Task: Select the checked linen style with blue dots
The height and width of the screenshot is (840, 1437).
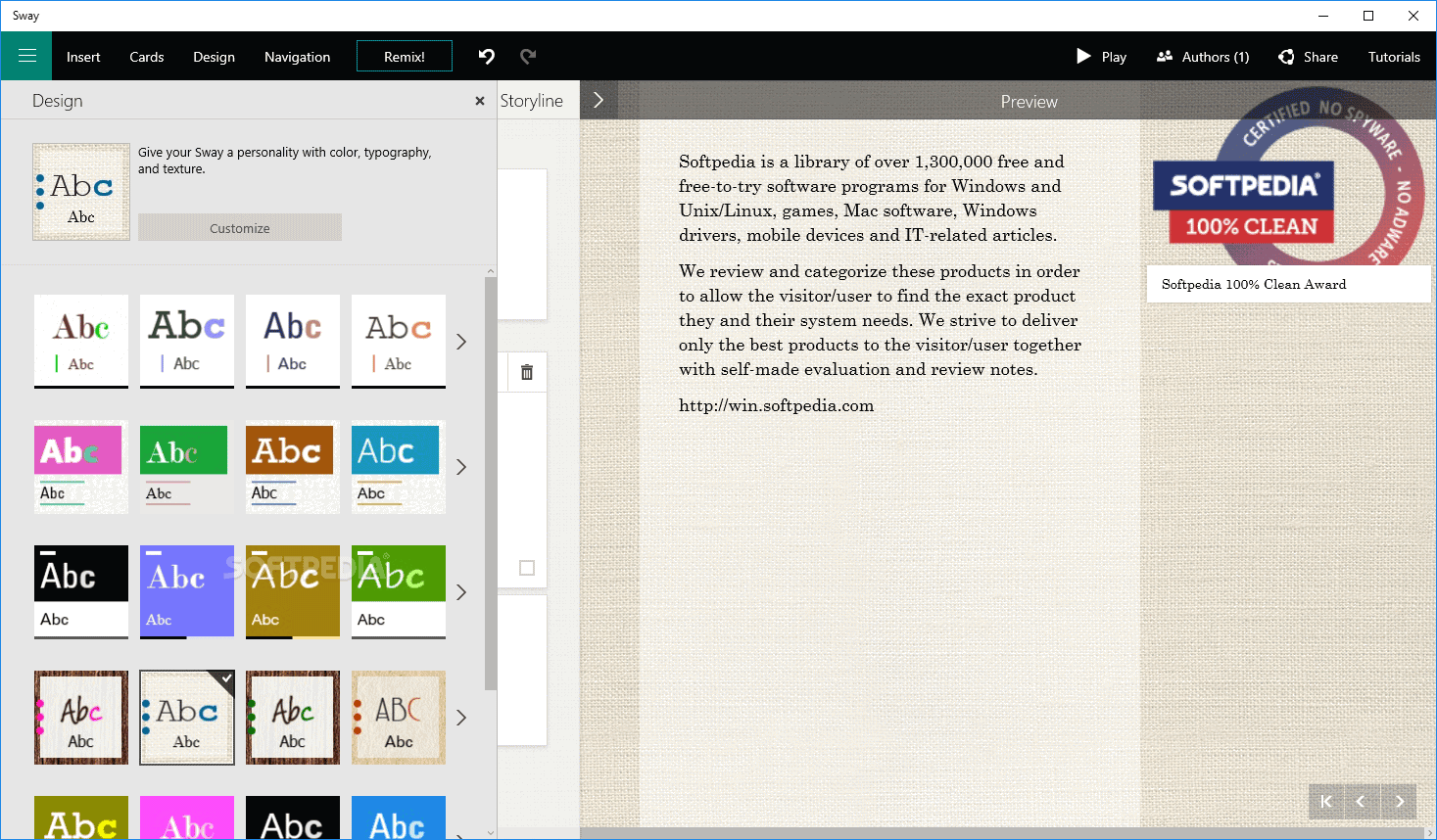Action: [x=187, y=718]
